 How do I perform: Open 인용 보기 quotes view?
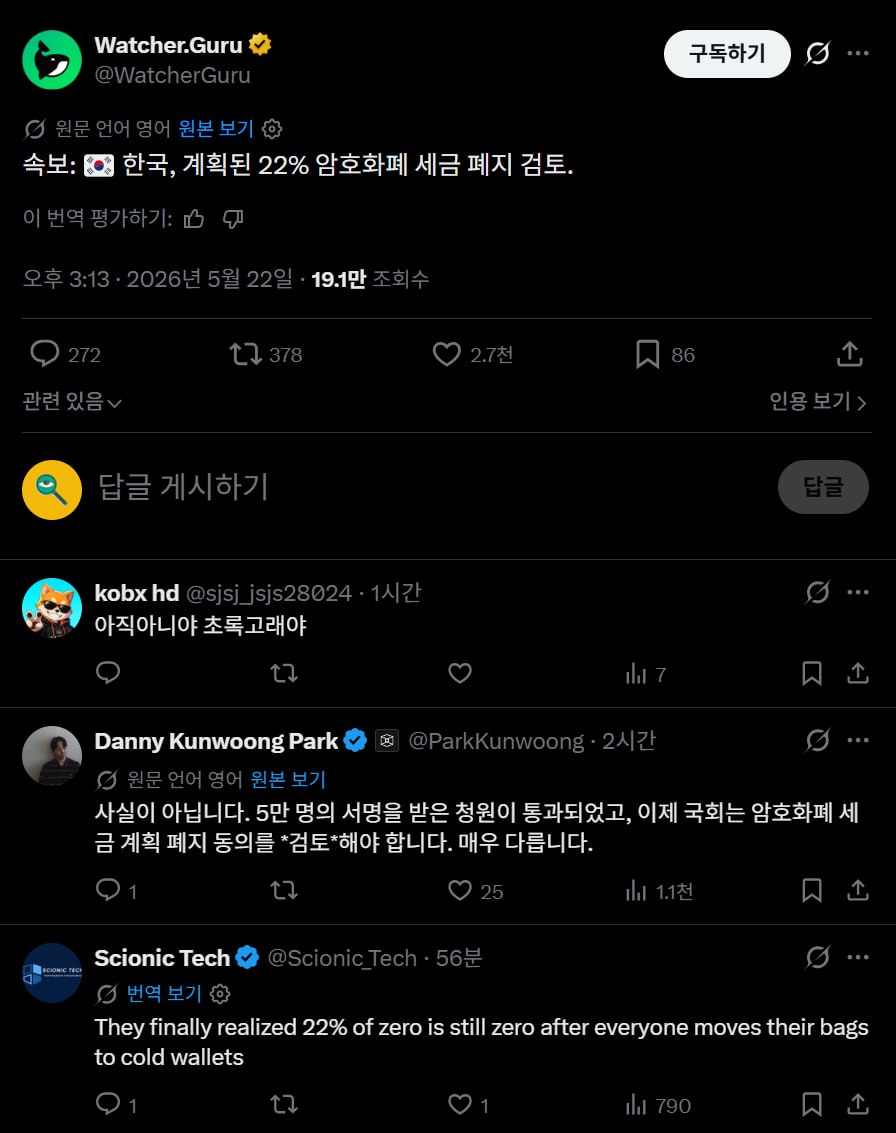(x=818, y=402)
